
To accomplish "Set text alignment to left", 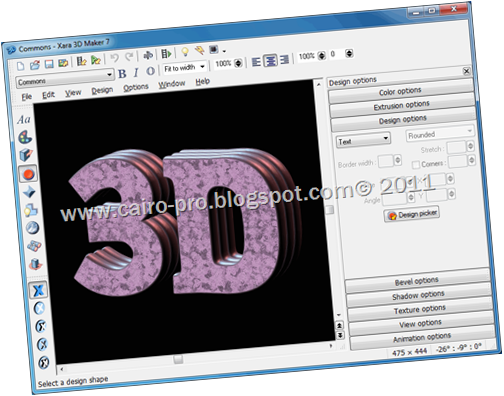I will 256,62.
